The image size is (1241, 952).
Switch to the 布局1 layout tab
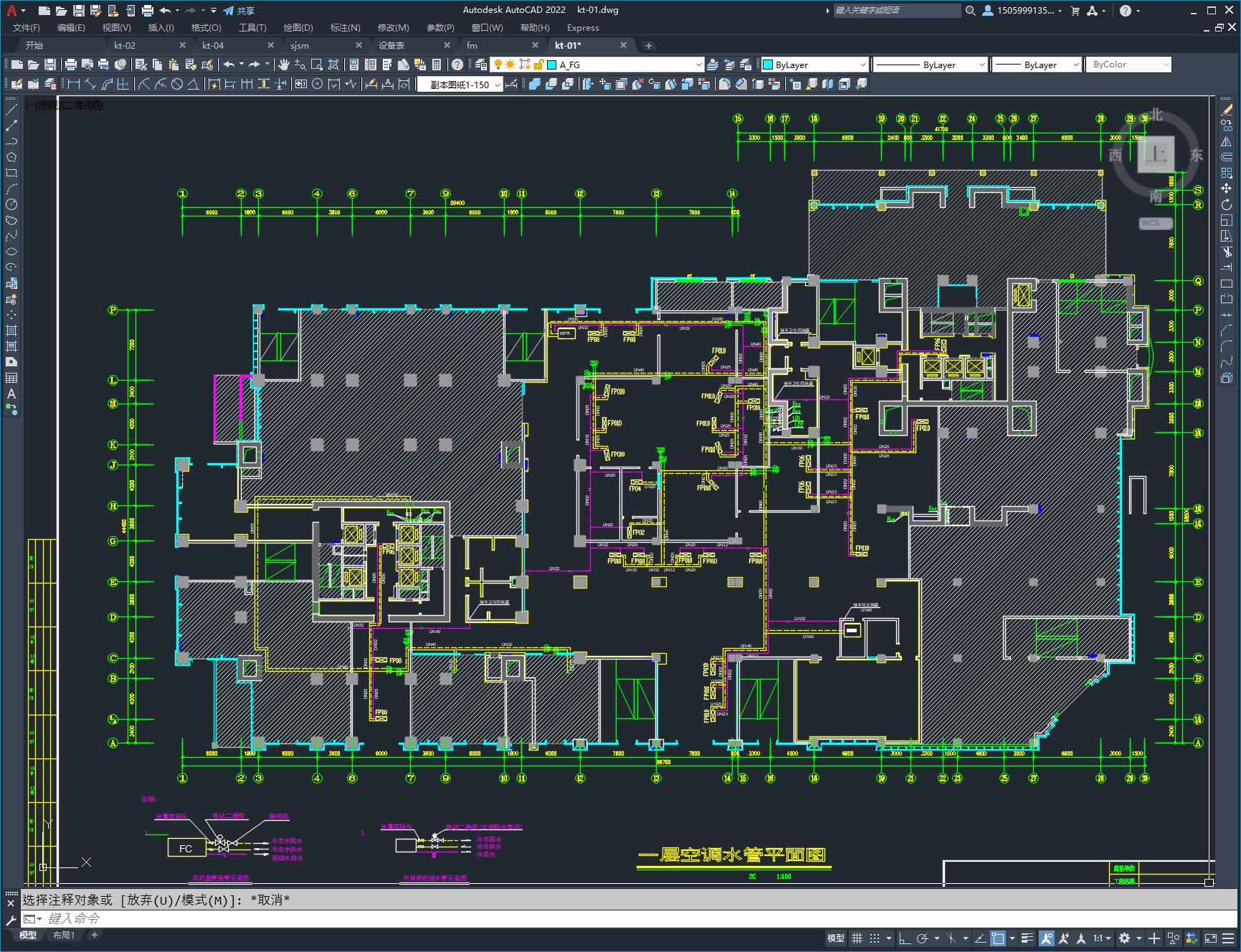pos(63,935)
